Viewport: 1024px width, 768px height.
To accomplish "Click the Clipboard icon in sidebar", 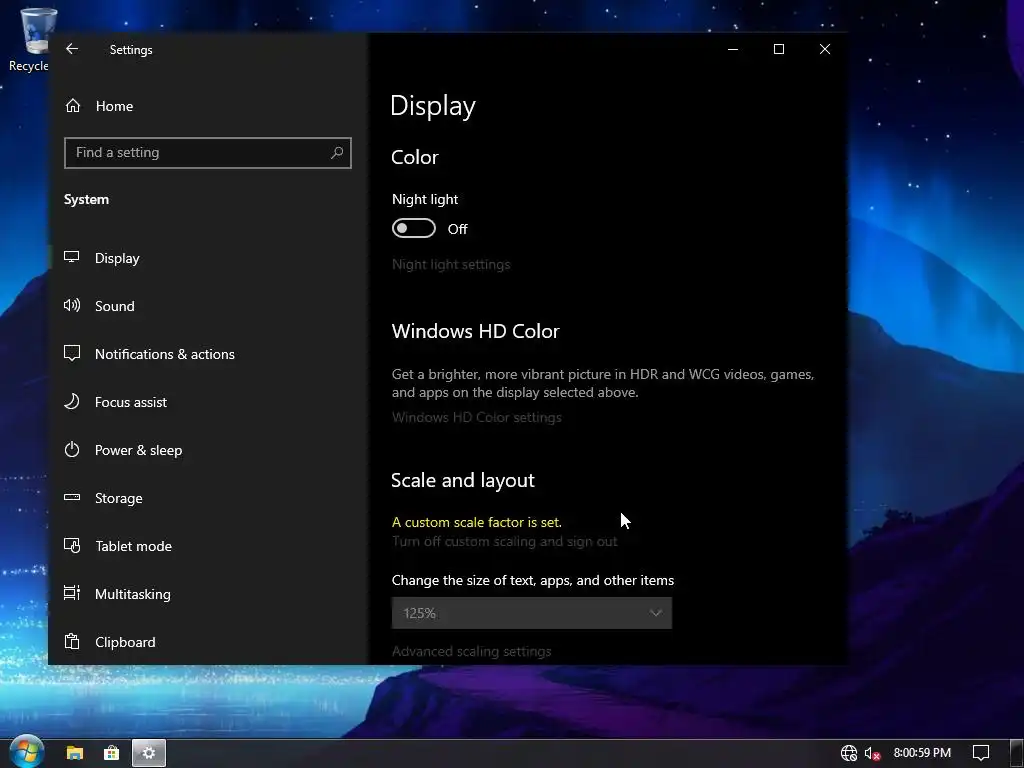I will coord(72,641).
